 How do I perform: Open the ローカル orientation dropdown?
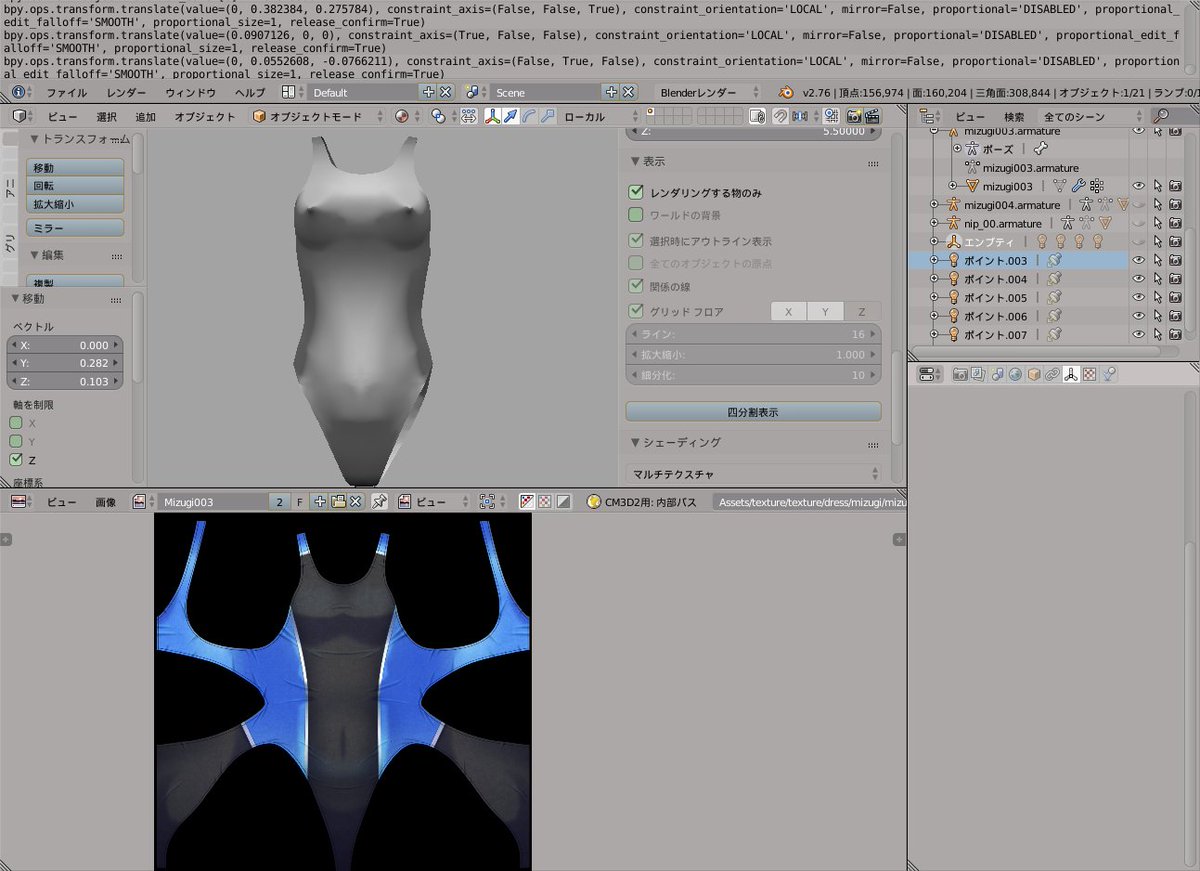coord(601,117)
